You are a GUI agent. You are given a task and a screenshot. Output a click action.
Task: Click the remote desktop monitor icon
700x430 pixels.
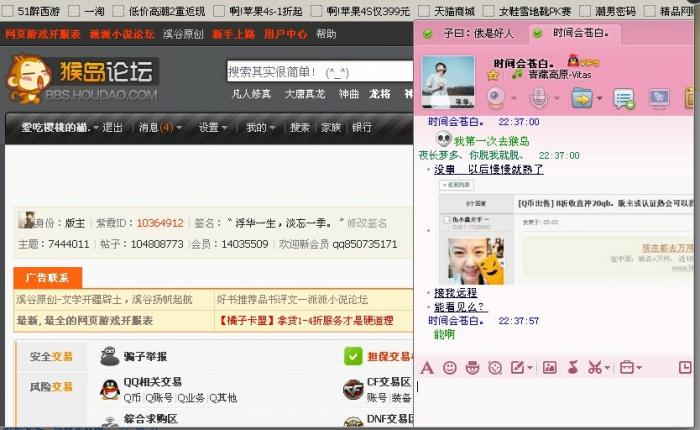click(659, 99)
